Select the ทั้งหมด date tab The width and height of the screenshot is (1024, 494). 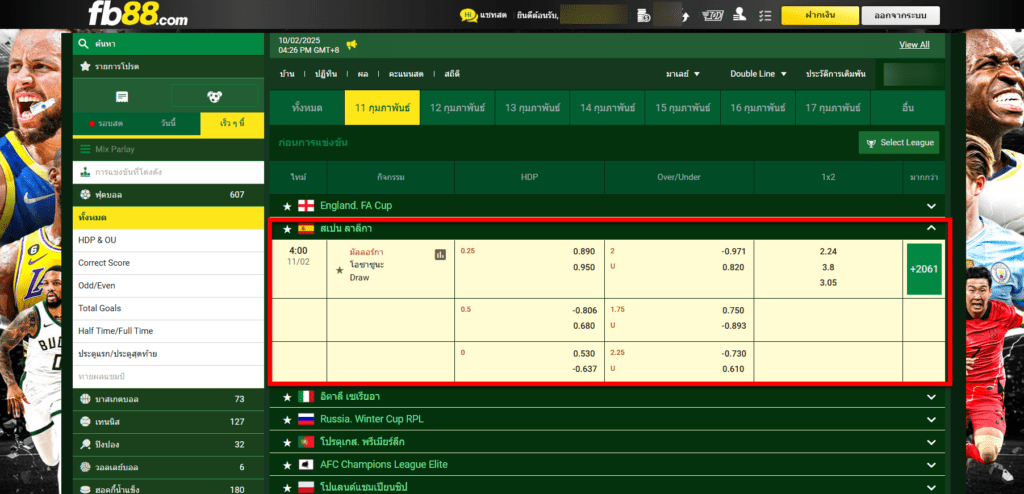(307, 108)
